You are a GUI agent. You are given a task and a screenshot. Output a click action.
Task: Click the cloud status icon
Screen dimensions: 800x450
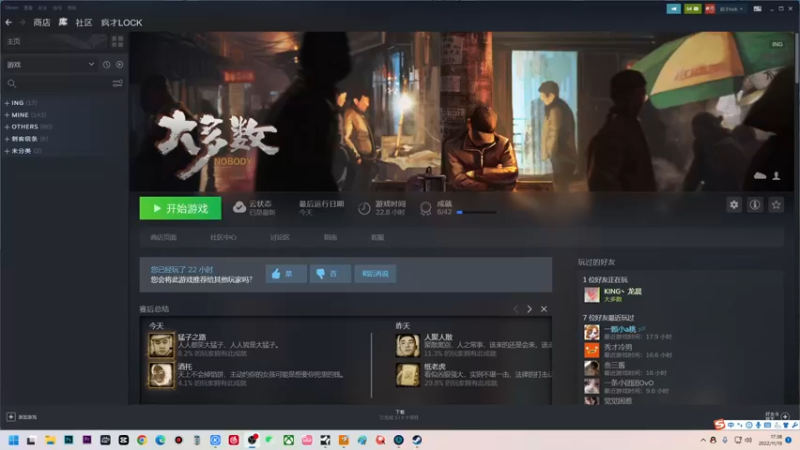tap(239, 207)
